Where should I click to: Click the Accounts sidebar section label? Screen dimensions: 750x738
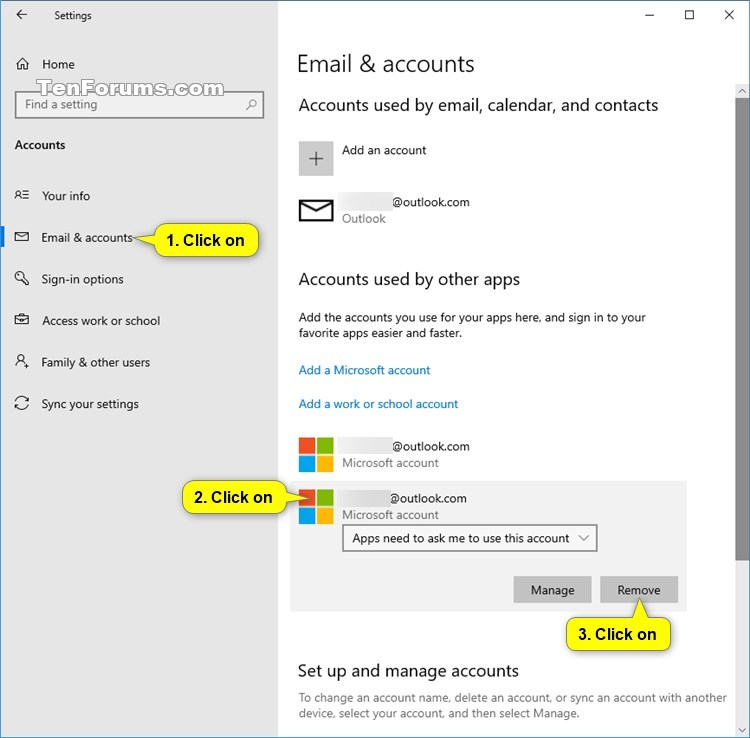coord(40,145)
